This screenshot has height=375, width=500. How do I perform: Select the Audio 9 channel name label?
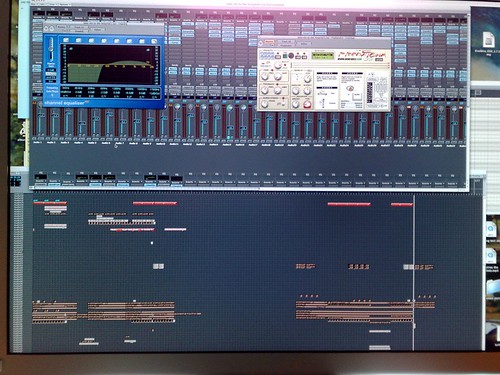pos(147,143)
